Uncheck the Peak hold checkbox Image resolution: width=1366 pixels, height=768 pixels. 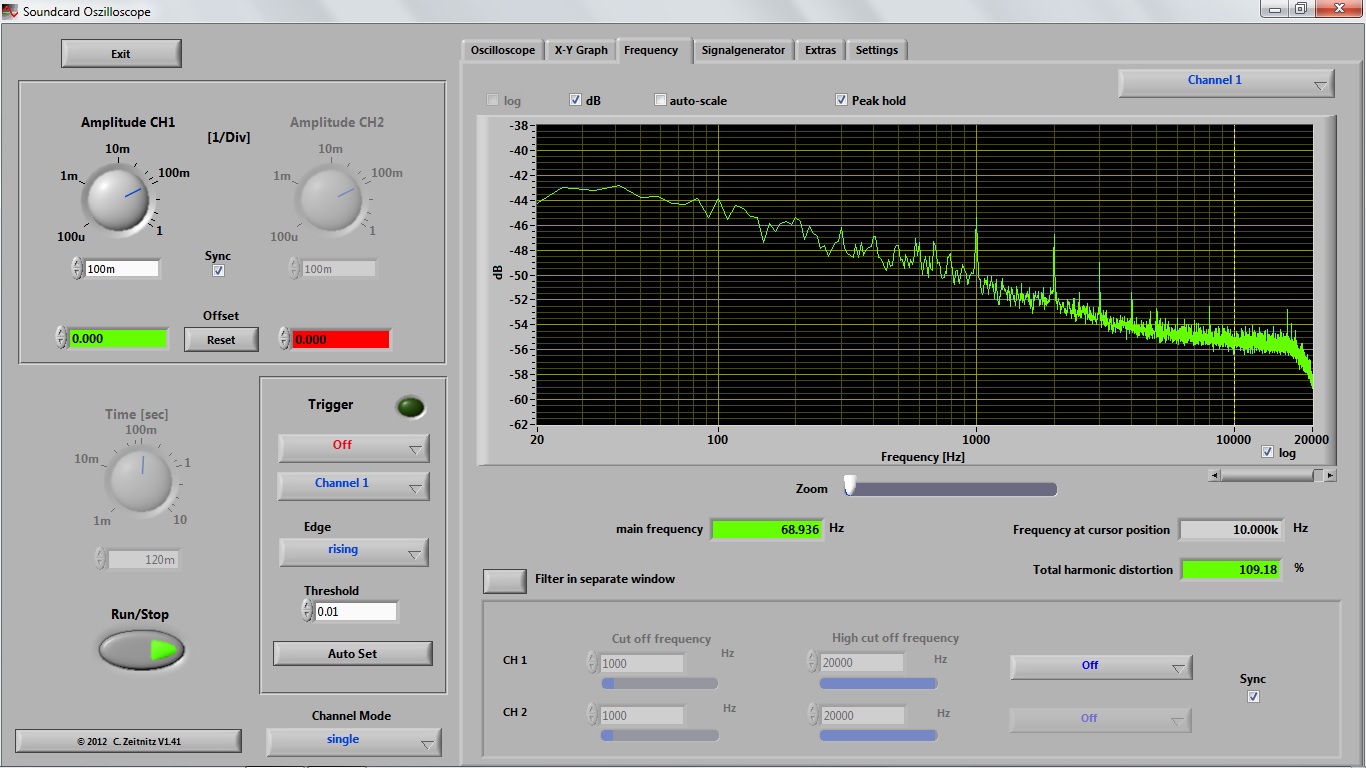click(x=842, y=100)
